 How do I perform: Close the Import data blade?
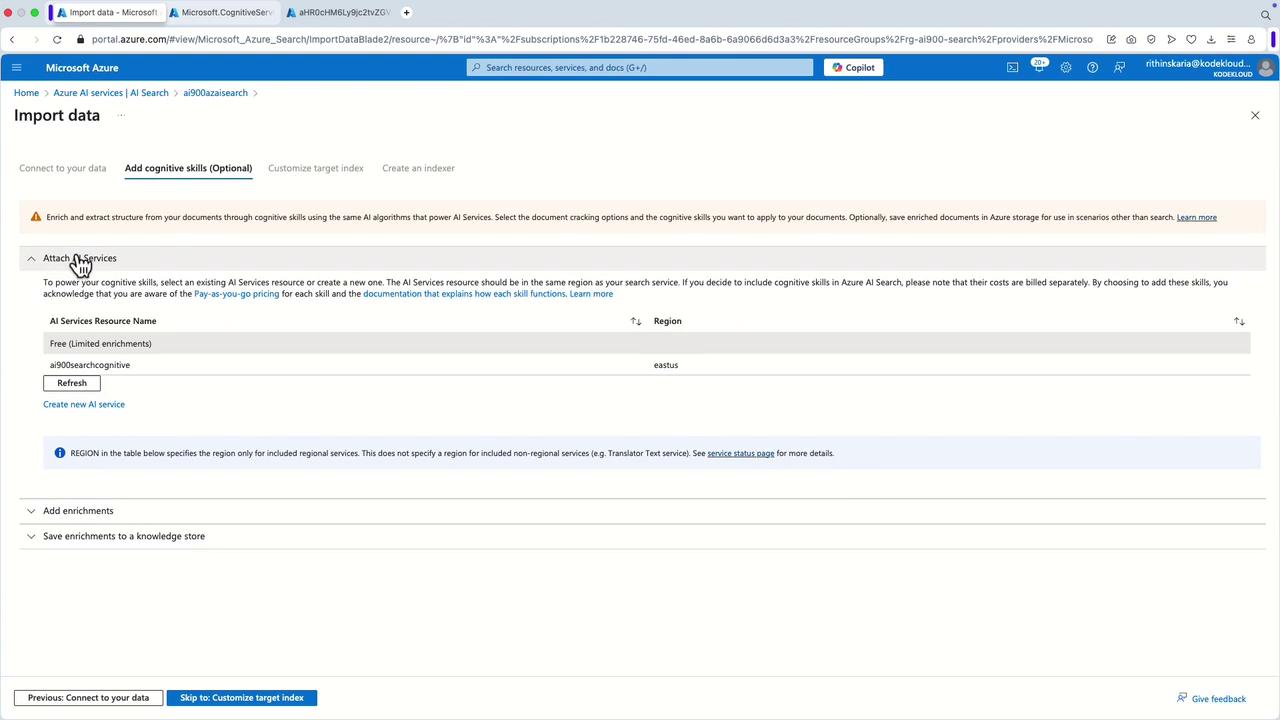(1255, 115)
